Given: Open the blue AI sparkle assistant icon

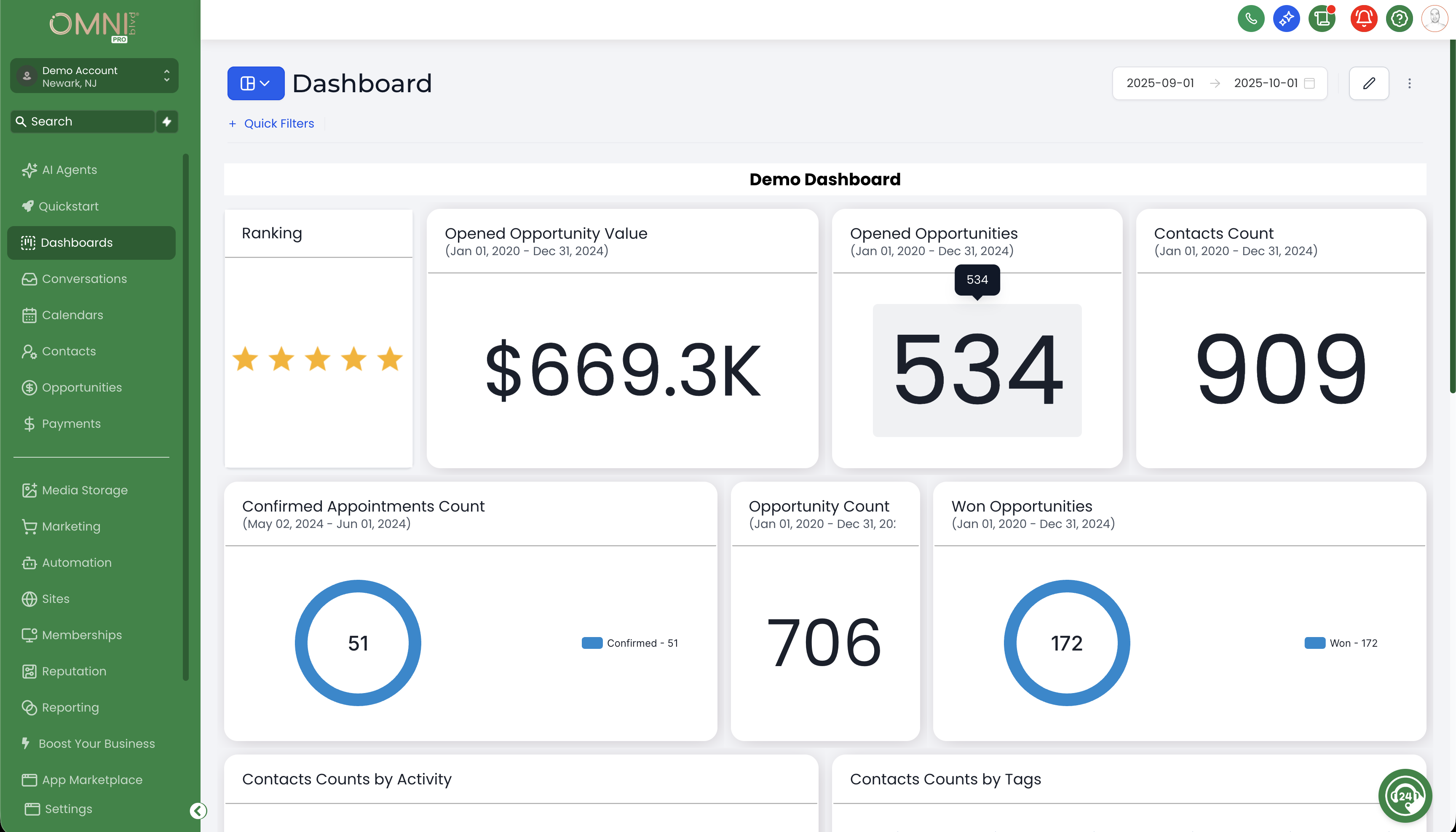Looking at the screenshot, I should (1286, 19).
